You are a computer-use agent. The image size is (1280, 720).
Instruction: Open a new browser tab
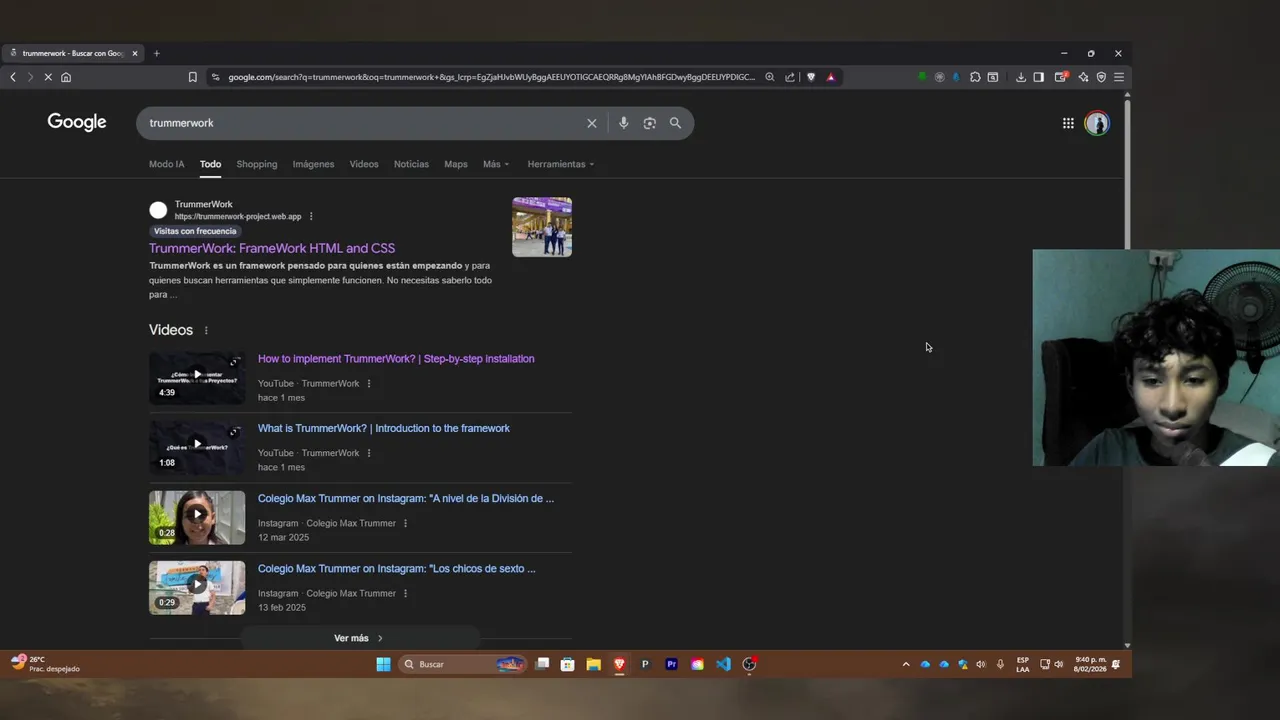pyautogui.click(x=156, y=53)
